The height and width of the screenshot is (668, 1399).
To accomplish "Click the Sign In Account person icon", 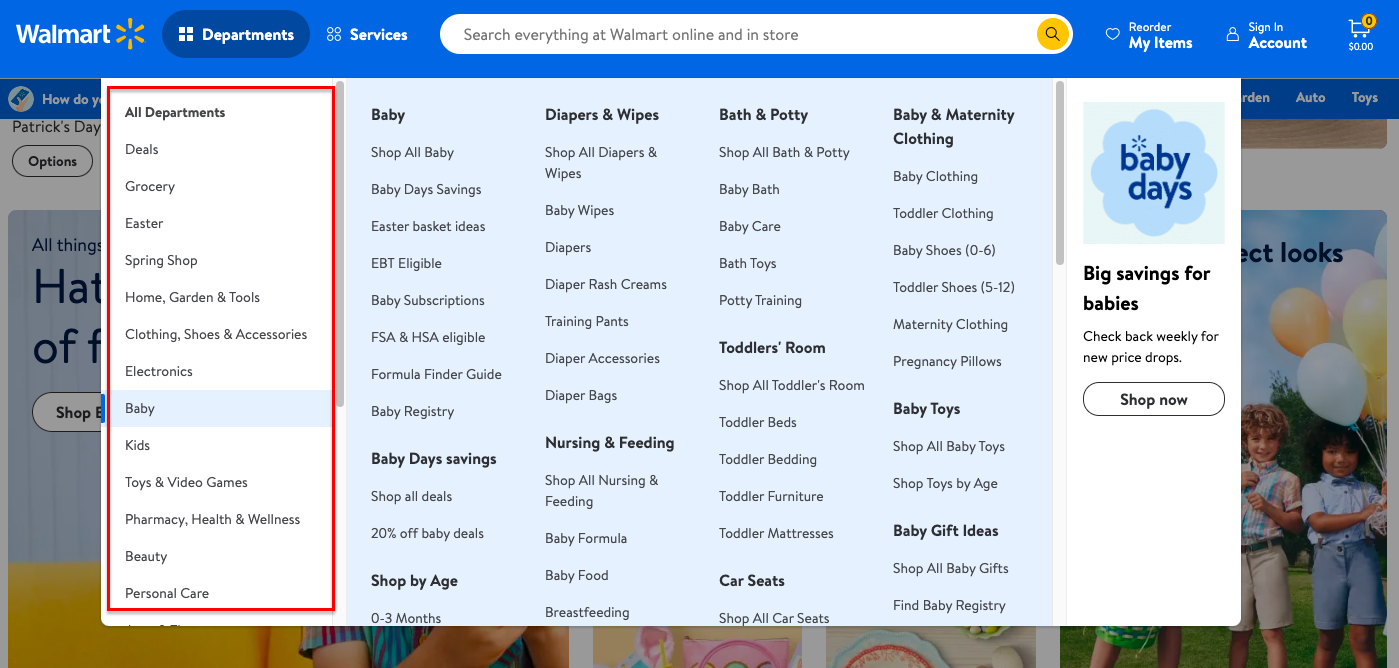I will pyautogui.click(x=1232, y=34).
